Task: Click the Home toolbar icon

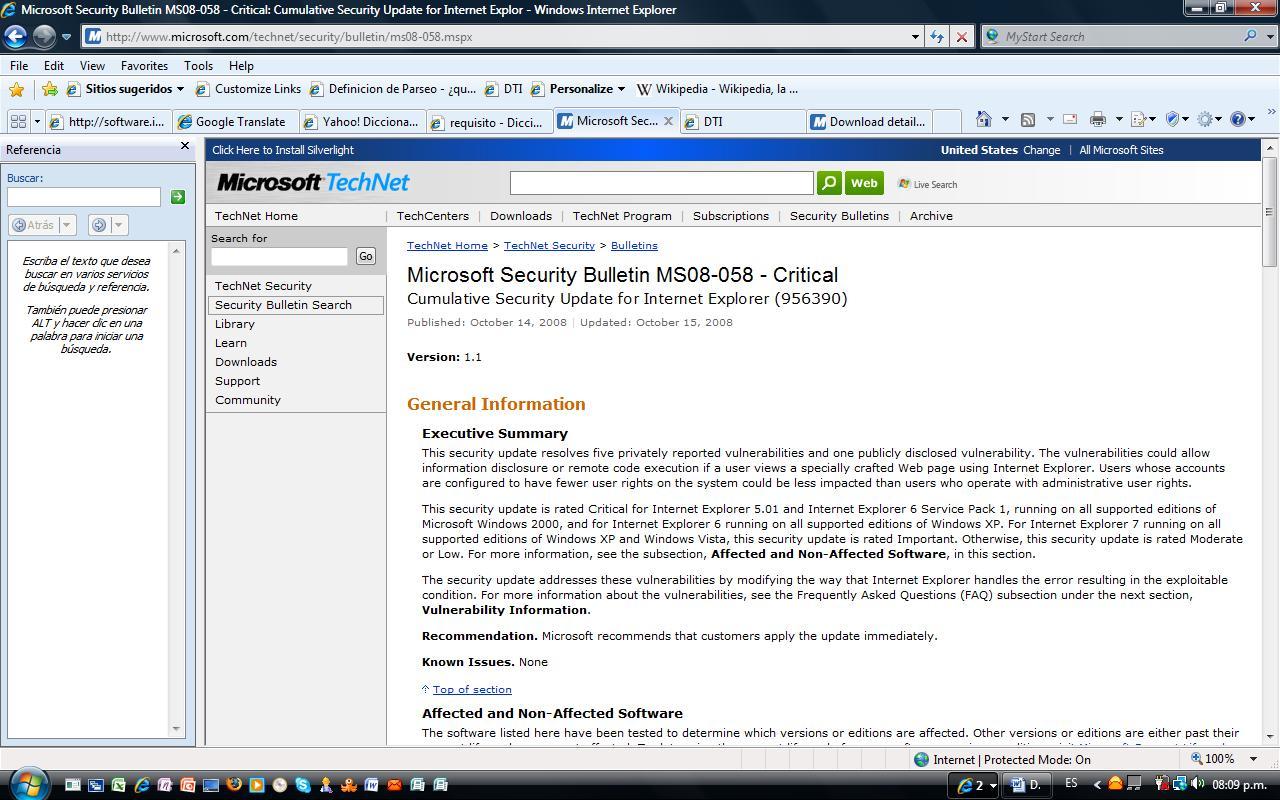Action: click(x=984, y=119)
